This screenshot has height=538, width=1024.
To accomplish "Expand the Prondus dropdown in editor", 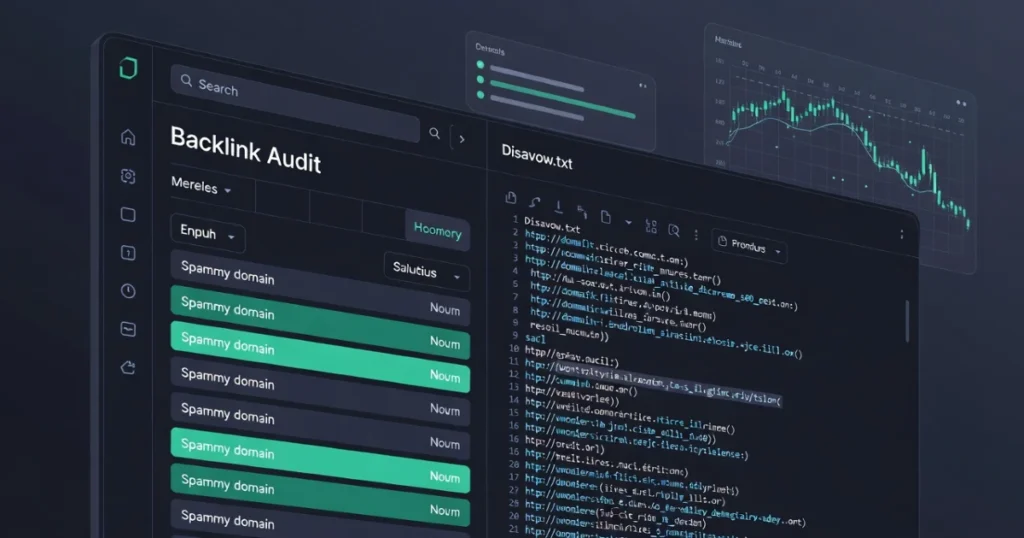I will click(749, 245).
